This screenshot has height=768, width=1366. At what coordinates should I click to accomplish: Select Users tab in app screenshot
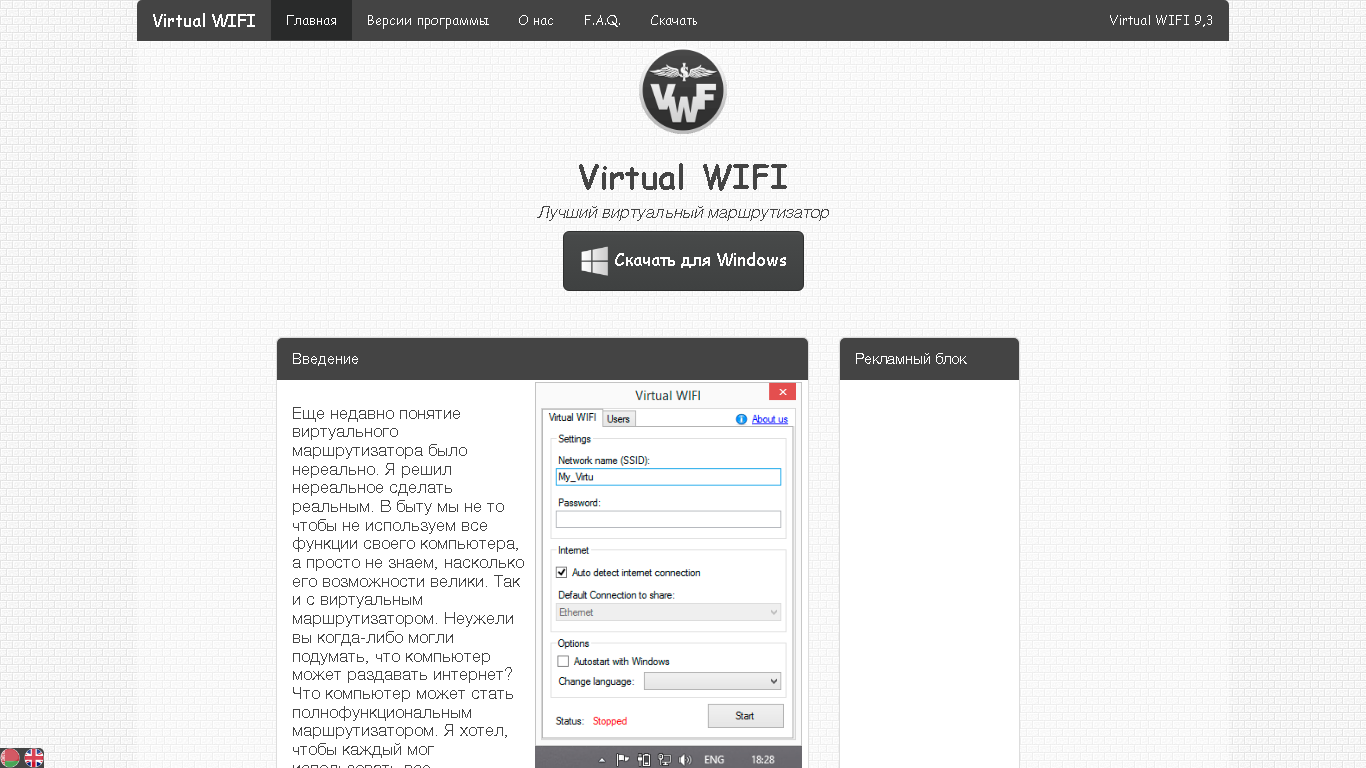[618, 419]
